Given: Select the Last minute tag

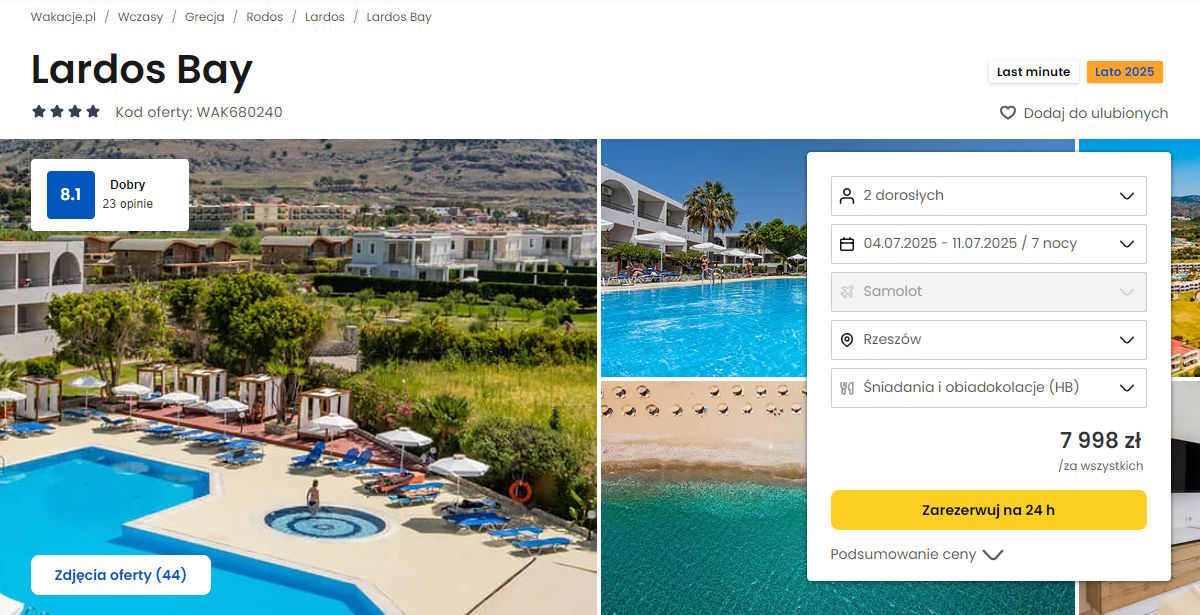Looking at the screenshot, I should tap(1033, 72).
